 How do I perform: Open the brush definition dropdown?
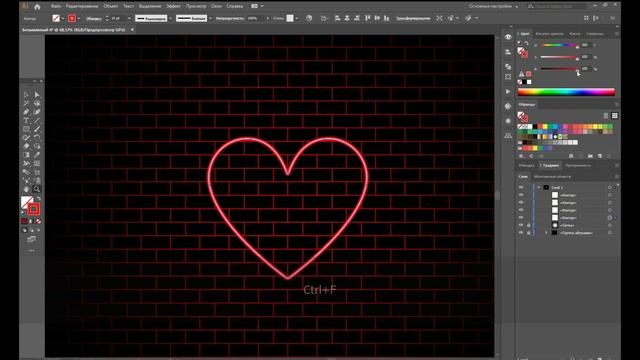pyautogui.click(x=210, y=18)
